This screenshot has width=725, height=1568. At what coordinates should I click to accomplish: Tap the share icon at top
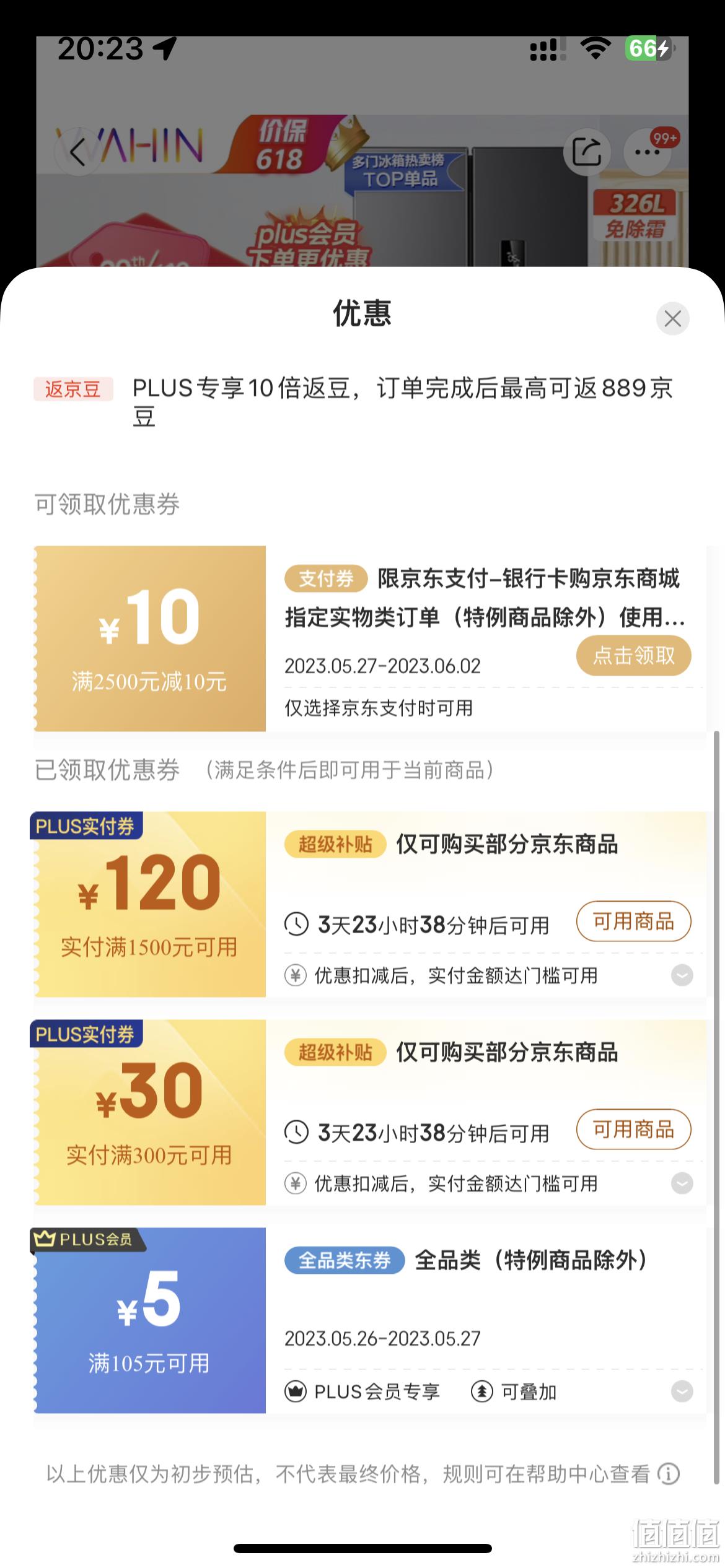(587, 152)
